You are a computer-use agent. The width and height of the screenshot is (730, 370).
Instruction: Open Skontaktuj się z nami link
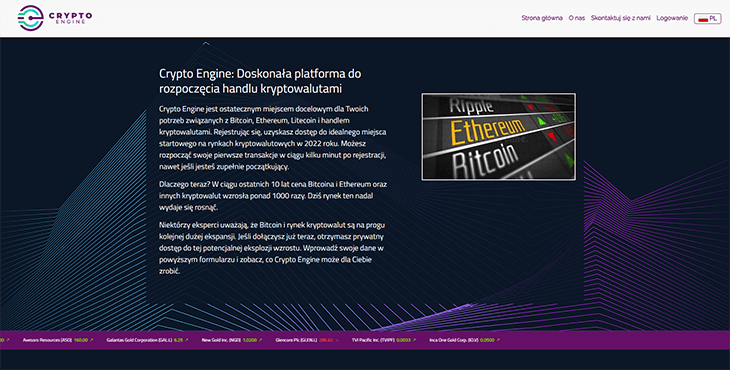[621, 18]
